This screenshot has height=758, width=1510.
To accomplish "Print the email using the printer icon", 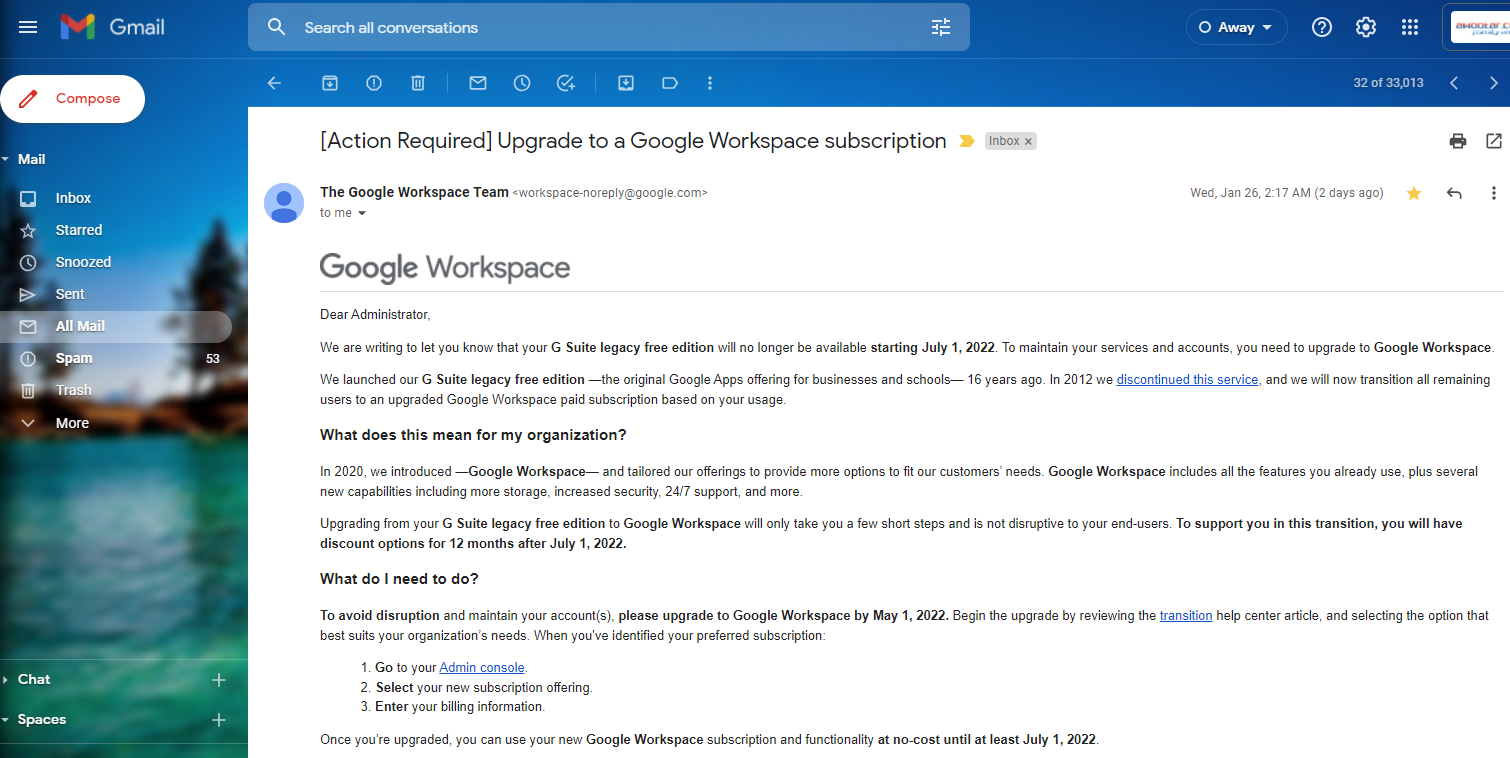I will coord(1458,141).
